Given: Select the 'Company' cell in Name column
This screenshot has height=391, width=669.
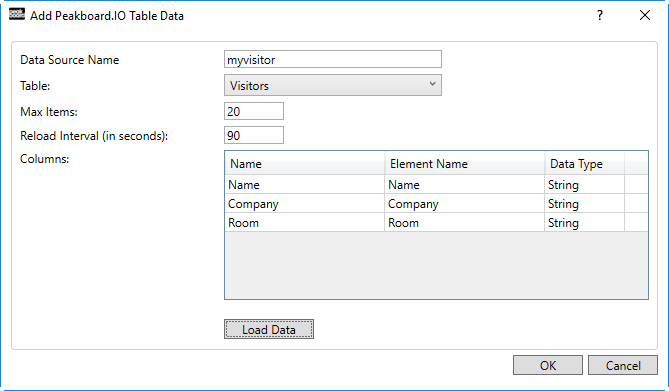Looking at the screenshot, I should click(x=305, y=204).
